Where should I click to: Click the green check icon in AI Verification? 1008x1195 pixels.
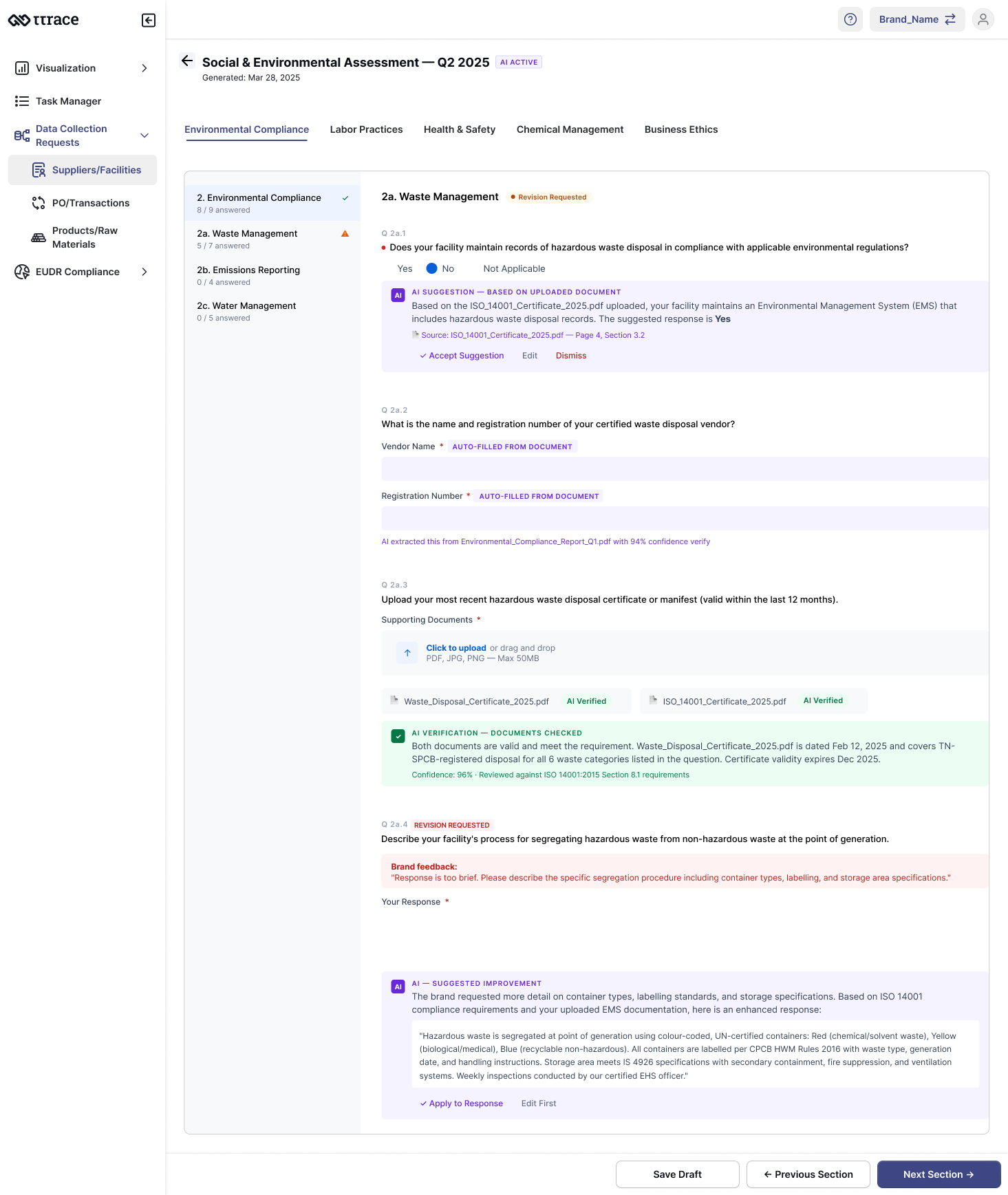tap(398, 736)
